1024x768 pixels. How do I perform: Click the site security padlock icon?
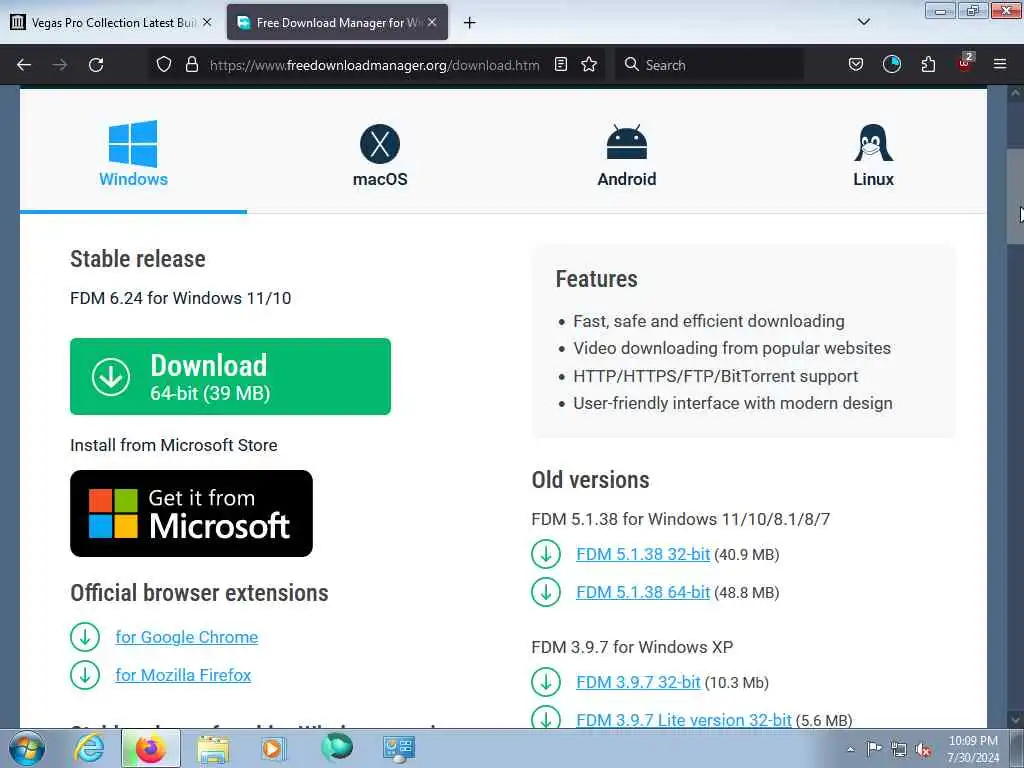pyautogui.click(x=191, y=65)
